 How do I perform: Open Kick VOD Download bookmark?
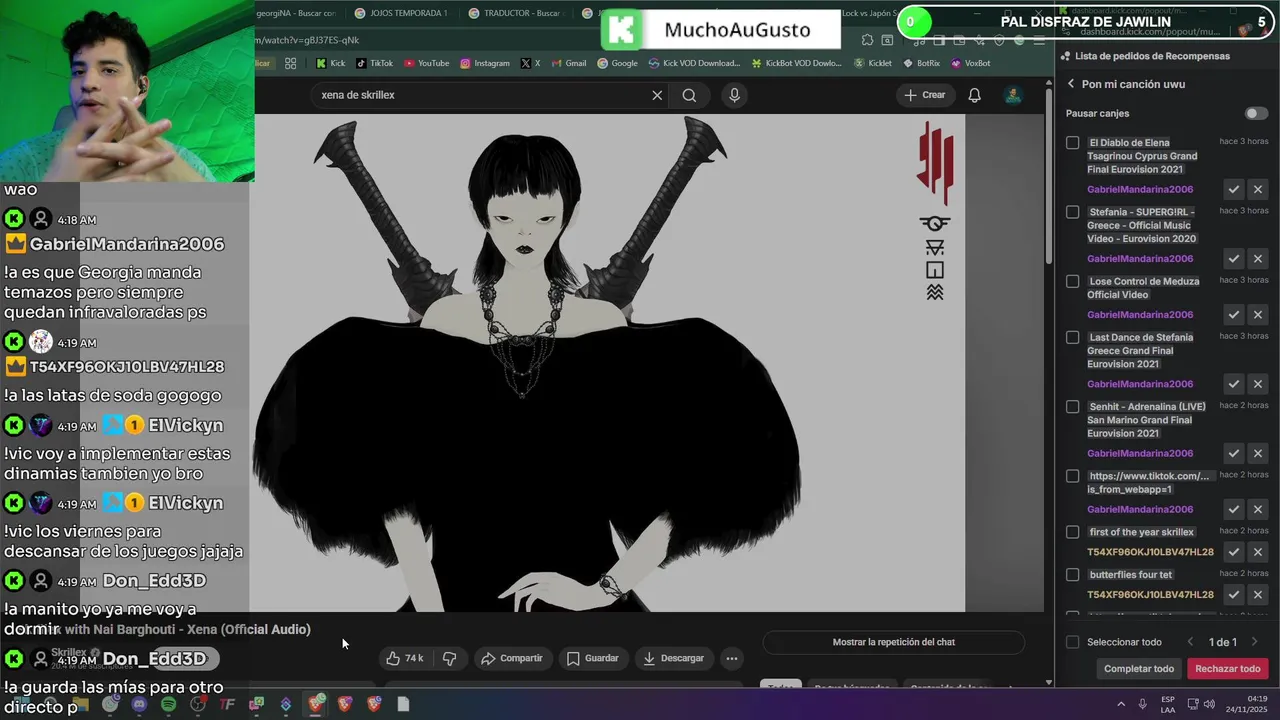(x=695, y=63)
